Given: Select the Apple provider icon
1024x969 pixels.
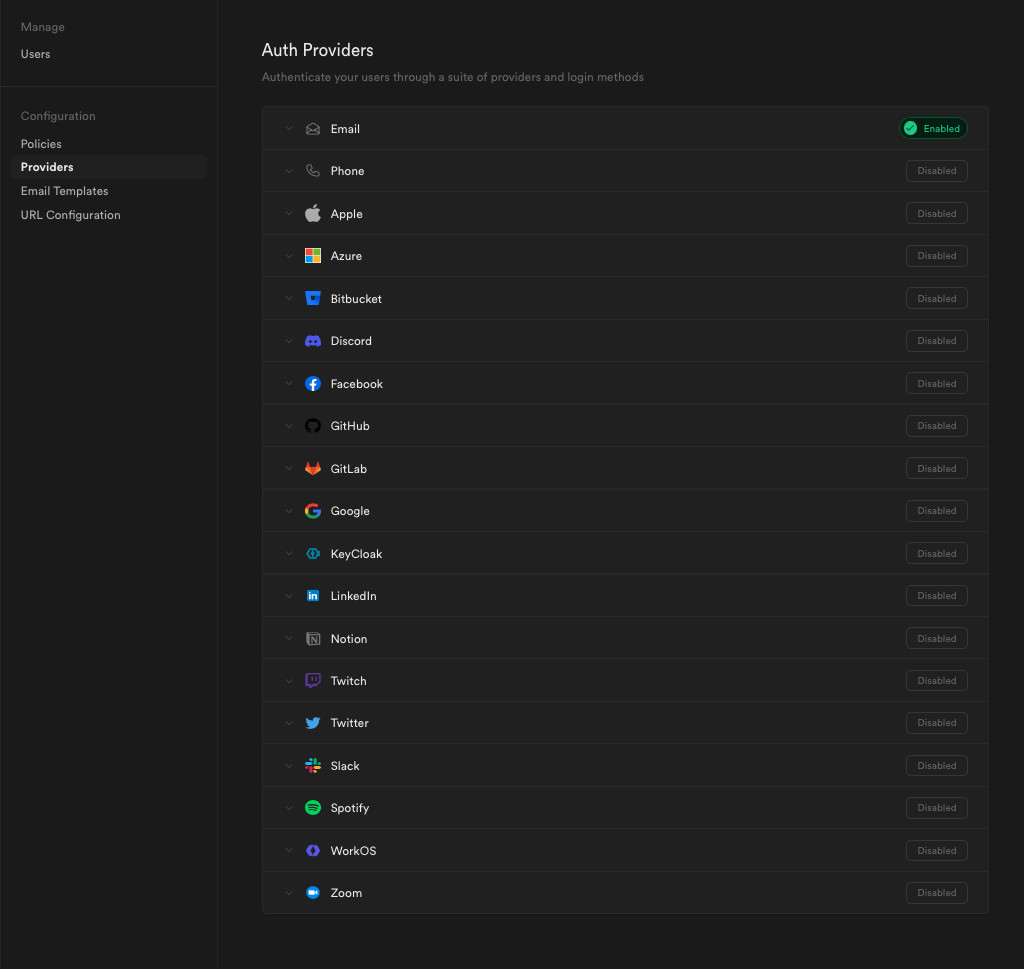Looking at the screenshot, I should [x=314, y=213].
